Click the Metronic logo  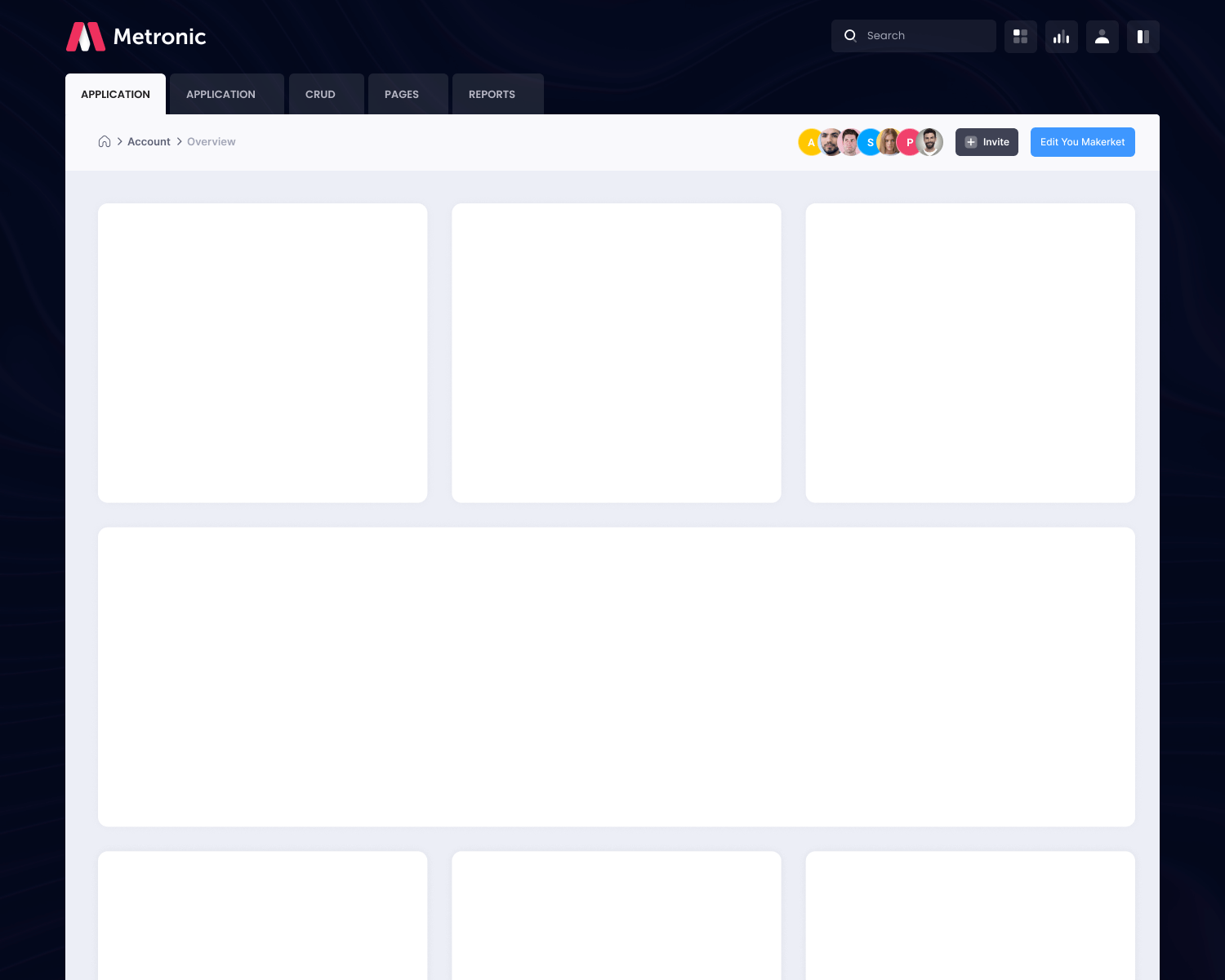tap(136, 37)
